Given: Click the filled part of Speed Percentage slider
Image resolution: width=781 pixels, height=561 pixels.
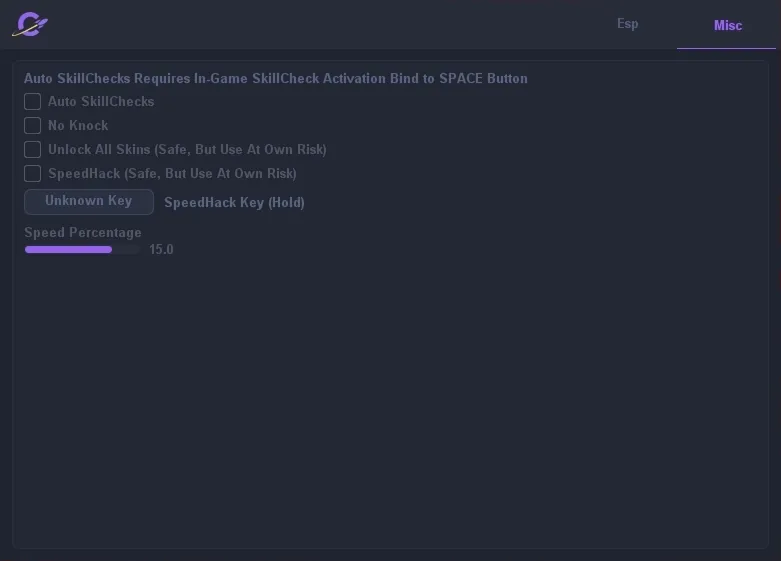Looking at the screenshot, I should 68,250.
